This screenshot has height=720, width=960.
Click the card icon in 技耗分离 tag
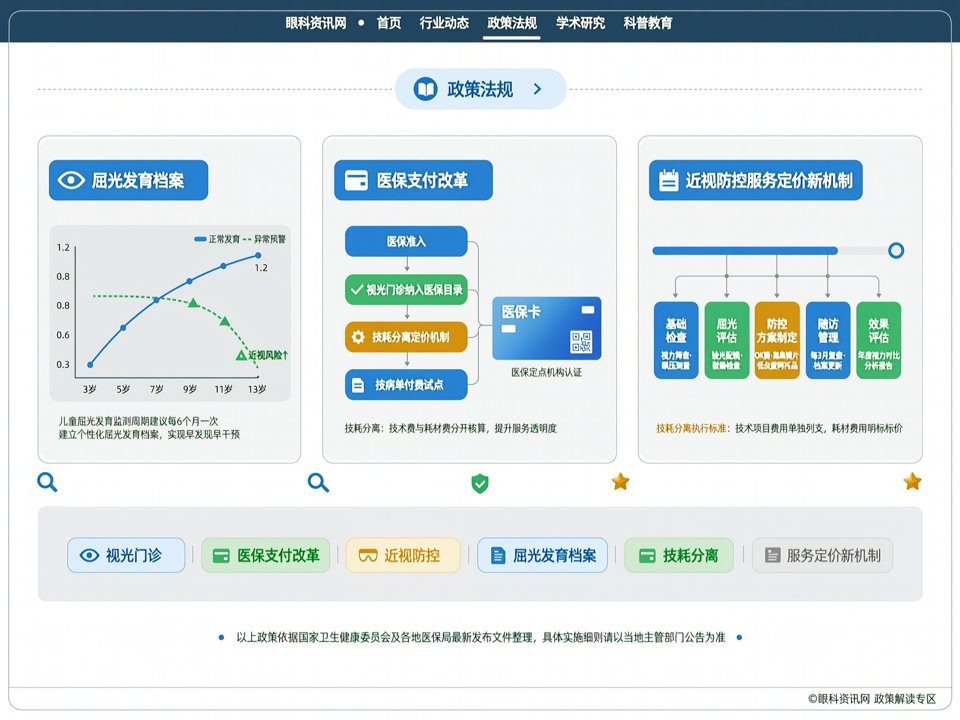(647, 556)
